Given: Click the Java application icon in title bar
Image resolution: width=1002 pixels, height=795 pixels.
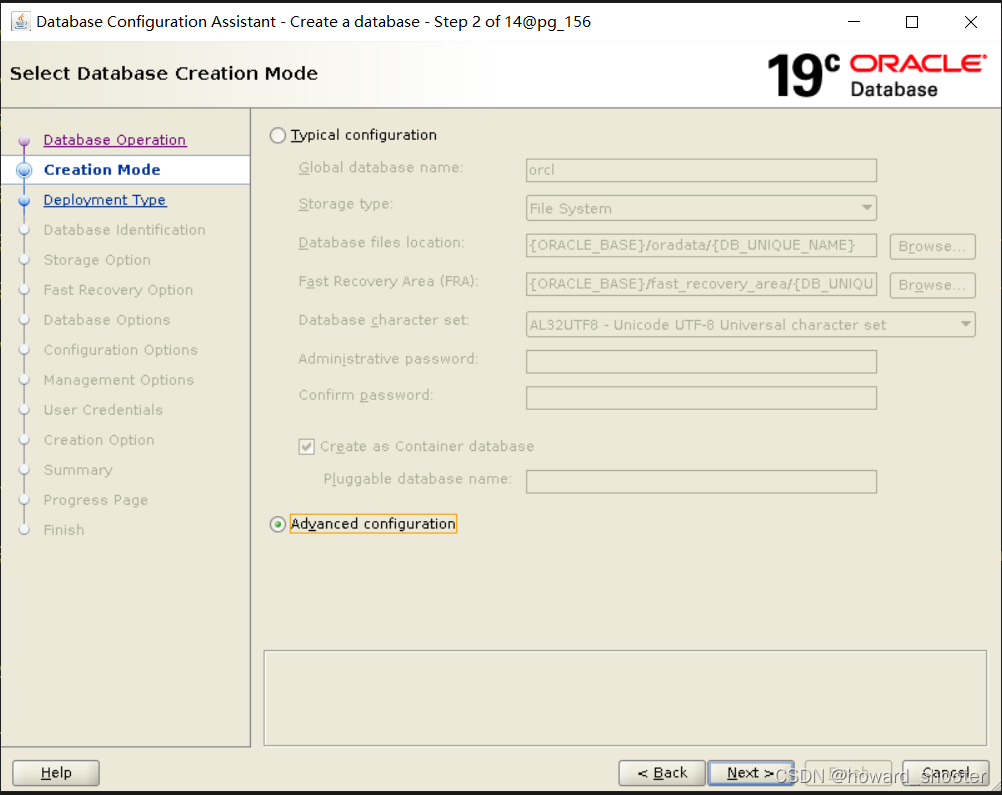Looking at the screenshot, I should 20,22.
